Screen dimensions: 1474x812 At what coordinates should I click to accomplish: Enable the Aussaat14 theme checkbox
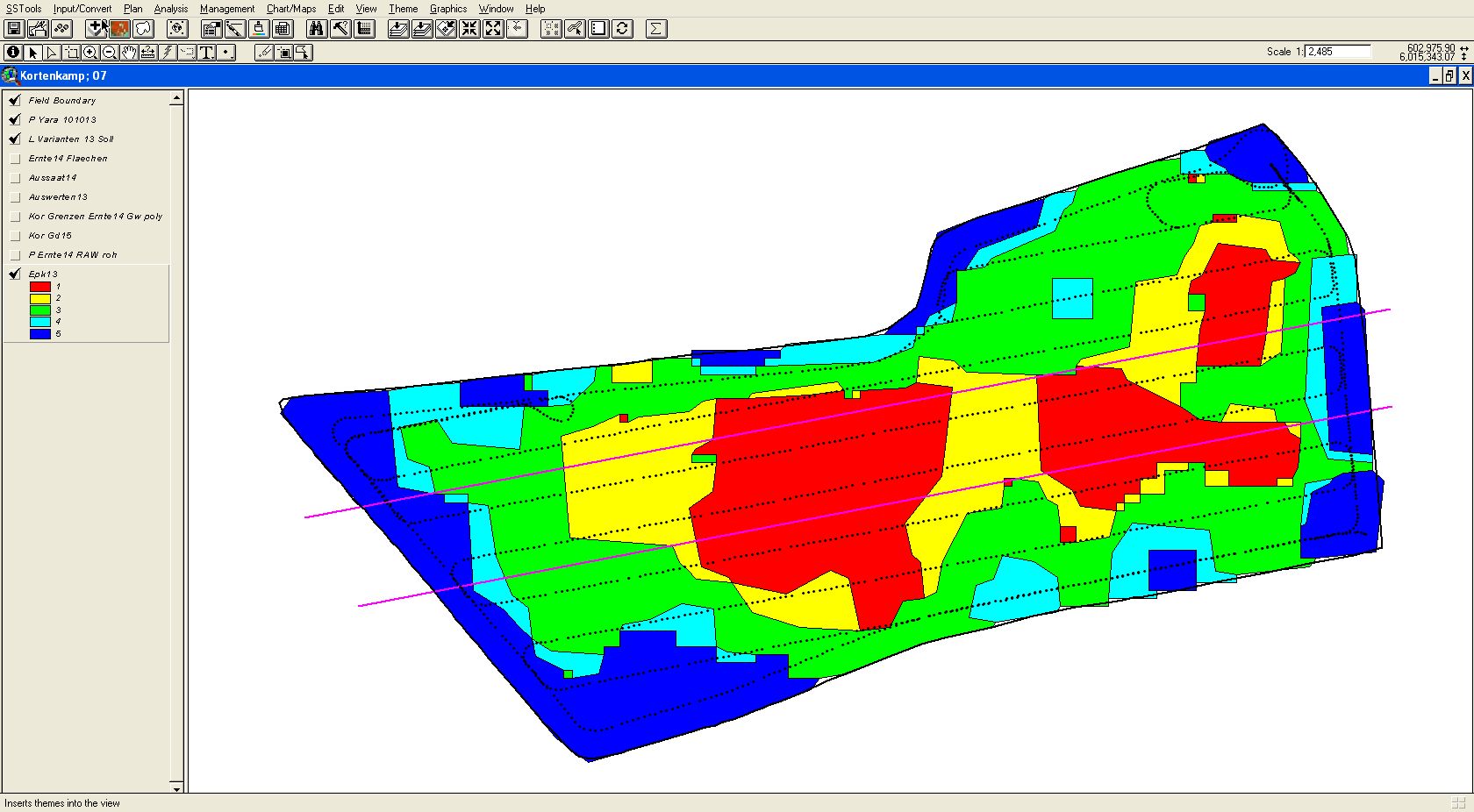pos(15,178)
